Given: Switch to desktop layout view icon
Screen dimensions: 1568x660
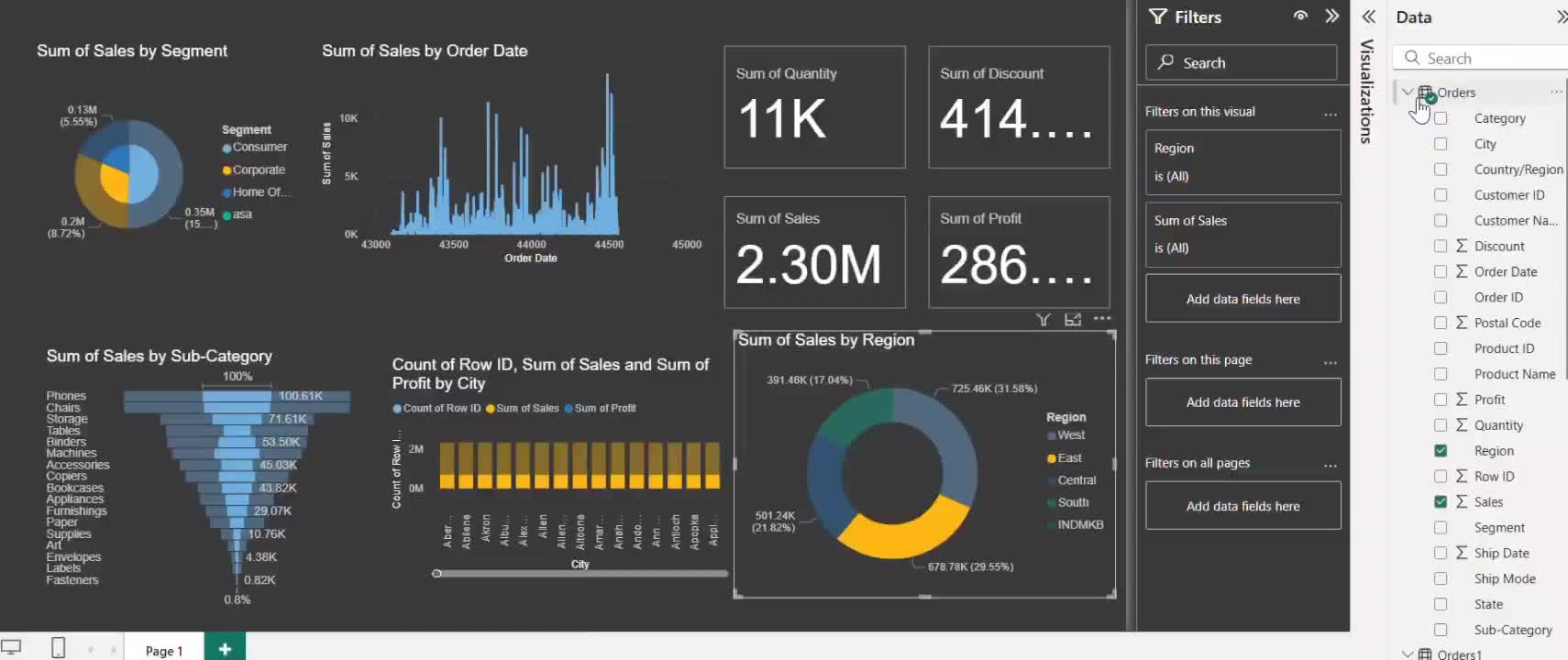Looking at the screenshot, I should pyautogui.click(x=11, y=647).
